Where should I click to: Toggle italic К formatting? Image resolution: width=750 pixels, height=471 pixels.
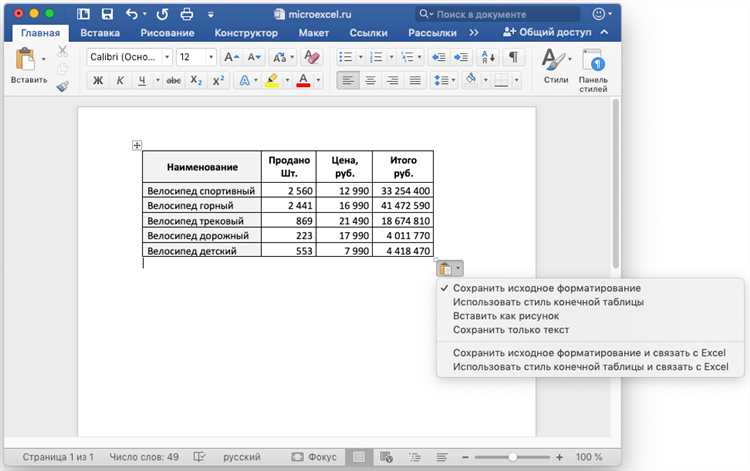pos(120,80)
